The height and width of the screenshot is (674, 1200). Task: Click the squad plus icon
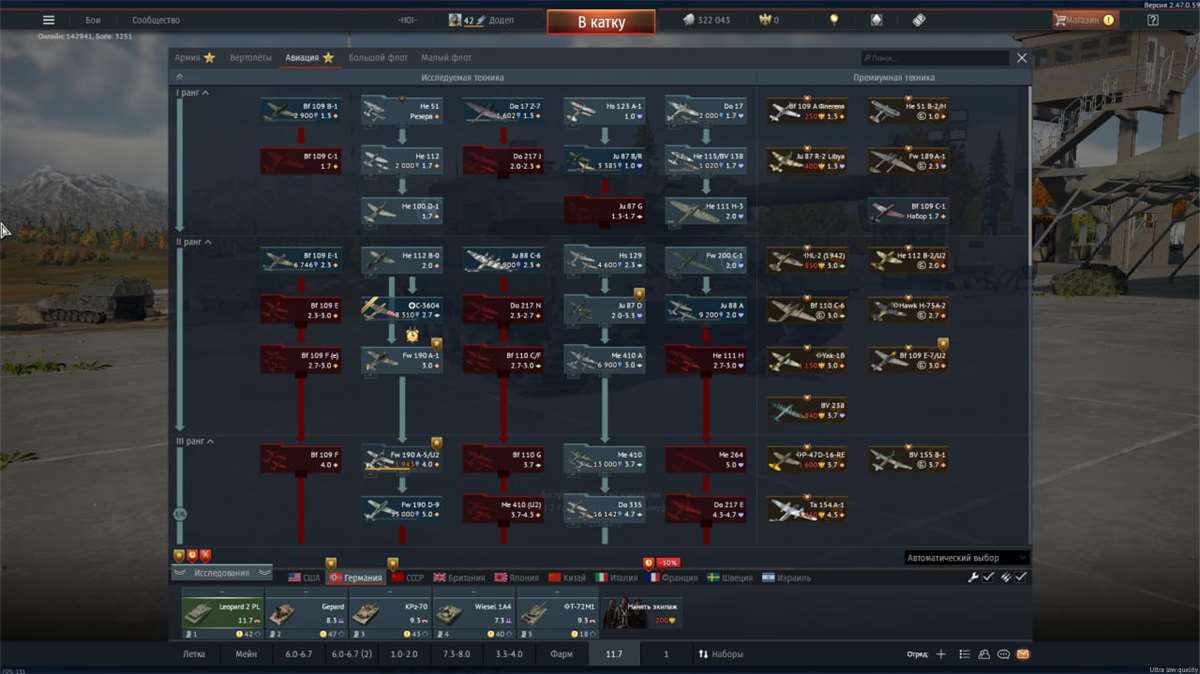[940, 654]
